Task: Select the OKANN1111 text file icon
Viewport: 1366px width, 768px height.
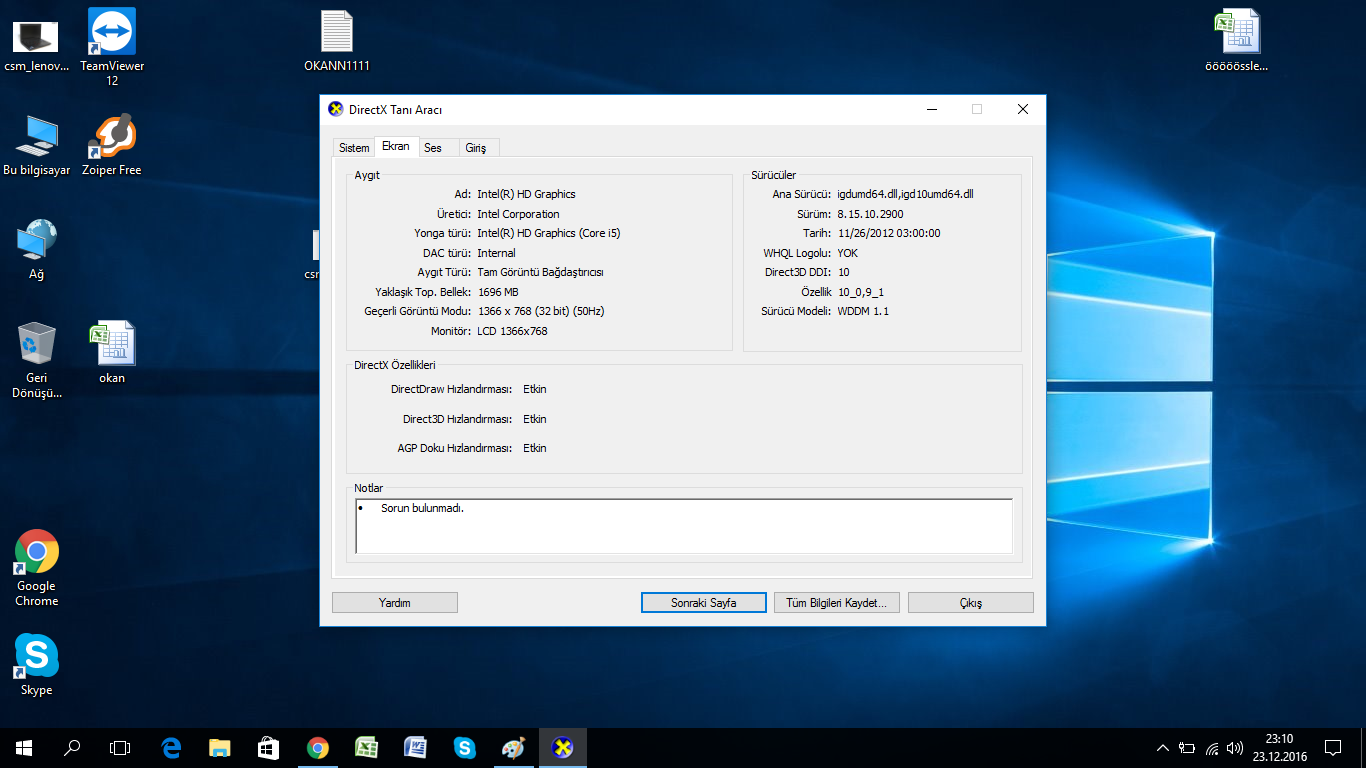Action: (337, 40)
